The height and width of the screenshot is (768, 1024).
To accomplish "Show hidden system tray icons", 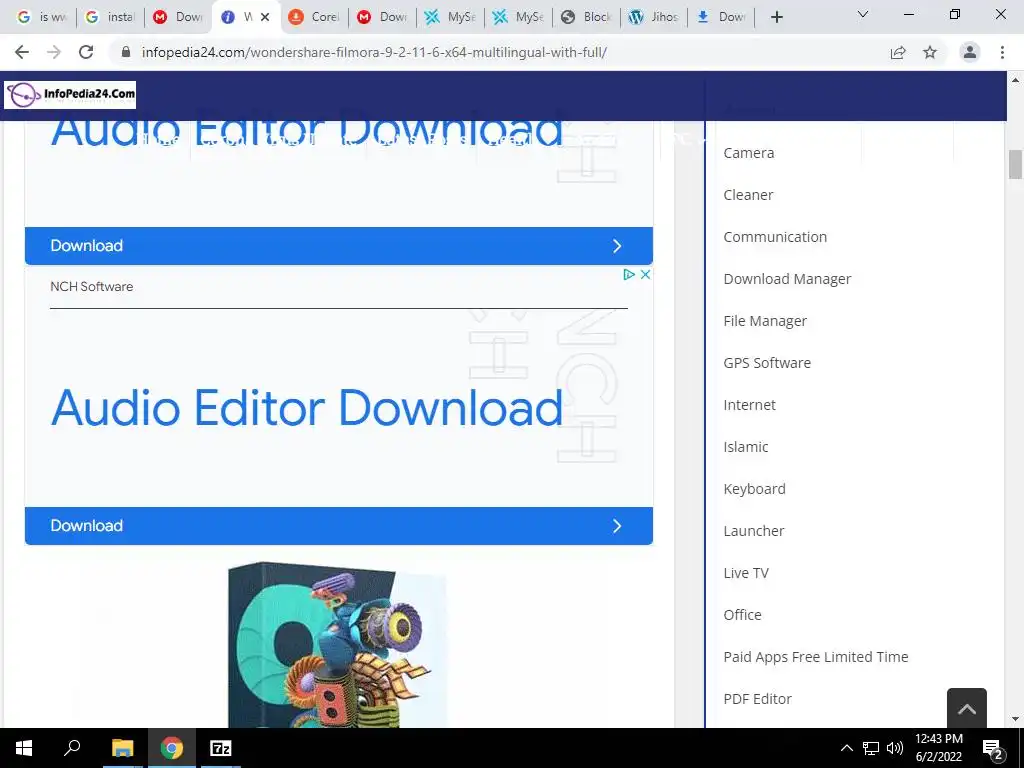I will click(x=846, y=748).
